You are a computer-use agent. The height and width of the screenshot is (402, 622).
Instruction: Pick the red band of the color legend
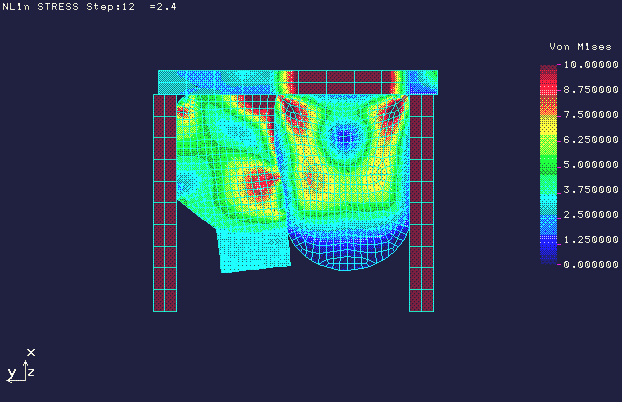coord(548,76)
